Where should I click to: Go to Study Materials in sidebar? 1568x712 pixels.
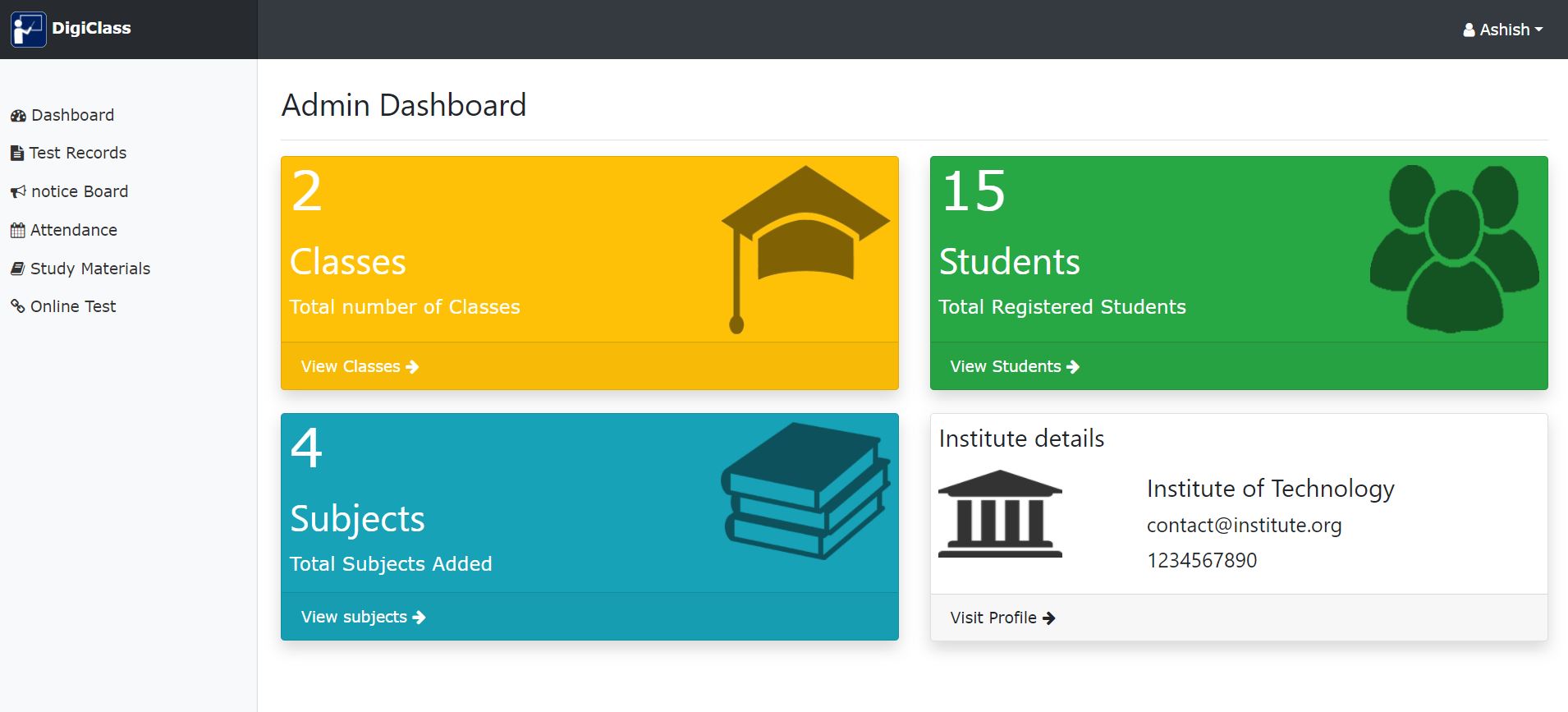[x=89, y=269]
